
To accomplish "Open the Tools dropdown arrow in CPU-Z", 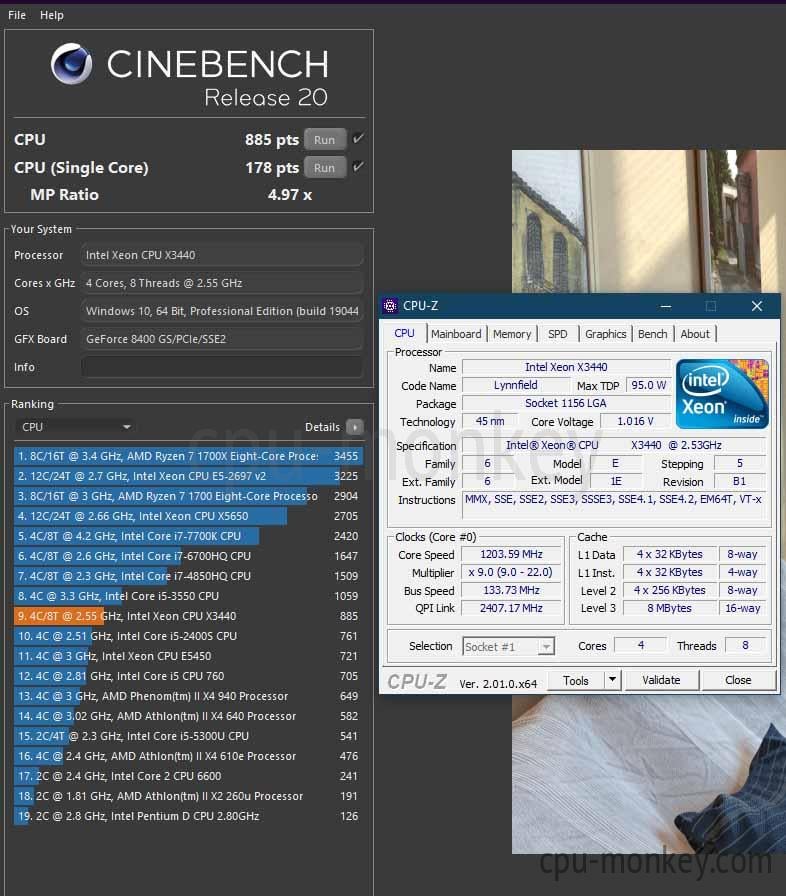I will pyautogui.click(x=612, y=681).
